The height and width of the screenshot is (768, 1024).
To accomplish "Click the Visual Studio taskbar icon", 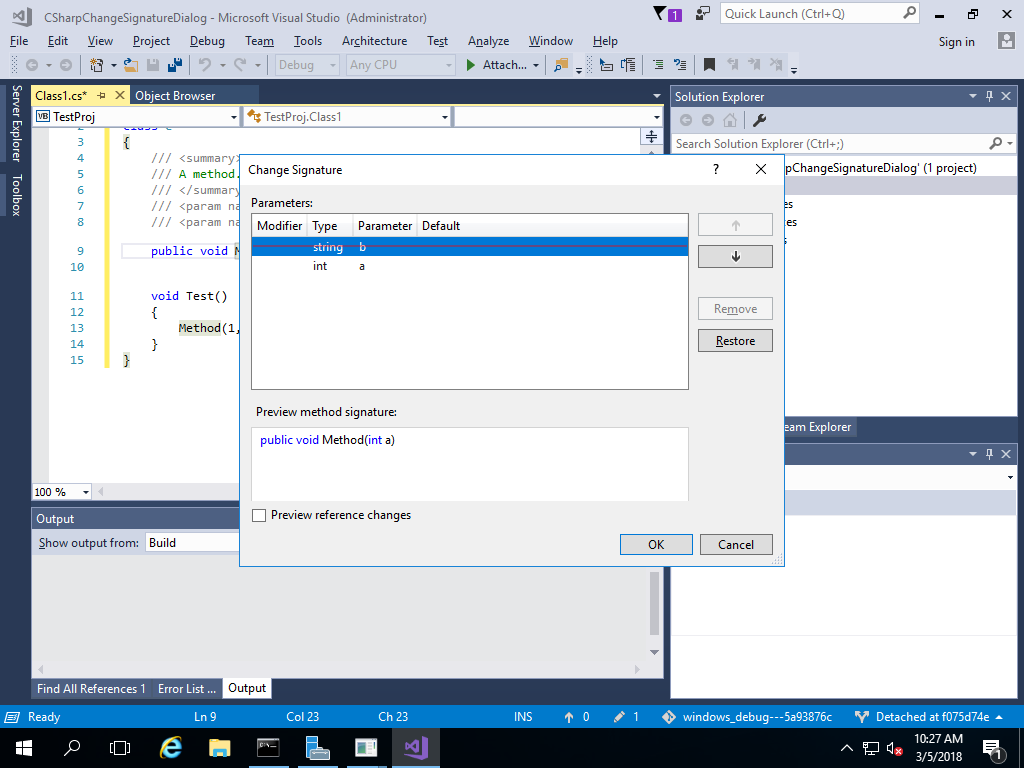I will tap(416, 748).
